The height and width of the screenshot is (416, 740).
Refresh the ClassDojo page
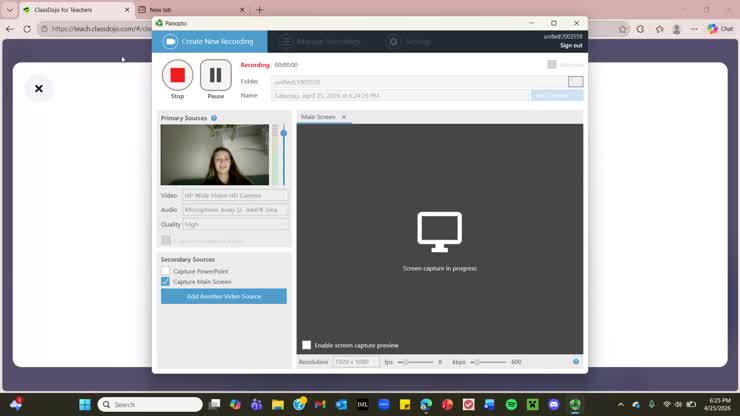(x=27, y=29)
